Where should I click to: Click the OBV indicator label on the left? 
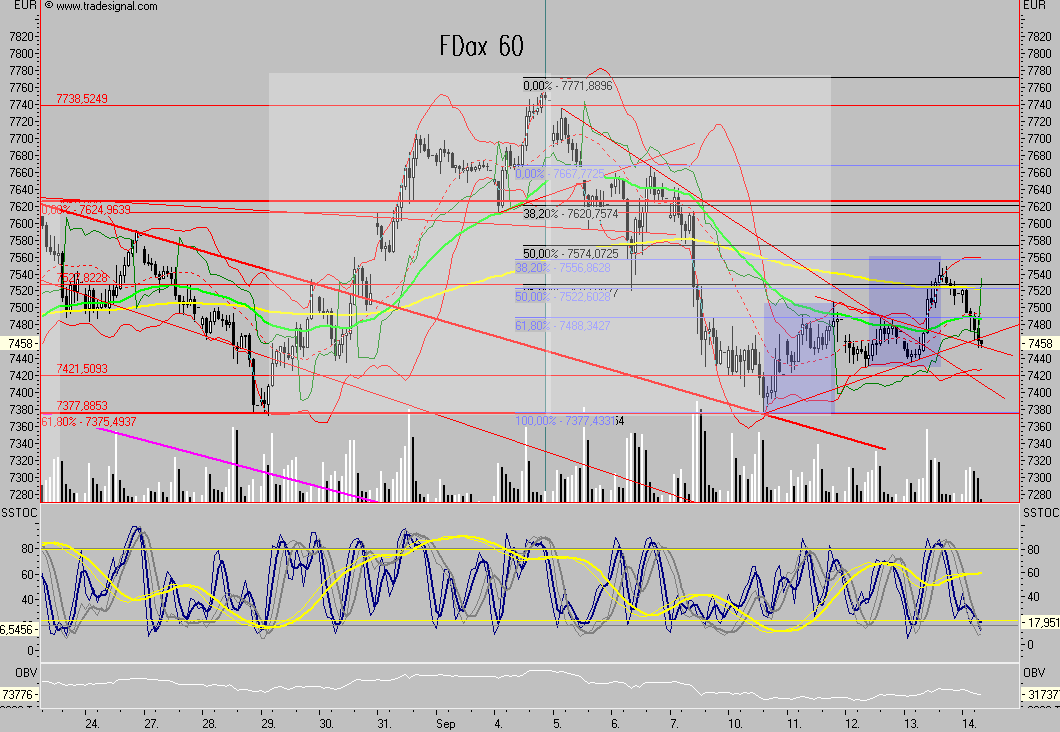pyautogui.click(x=13, y=671)
